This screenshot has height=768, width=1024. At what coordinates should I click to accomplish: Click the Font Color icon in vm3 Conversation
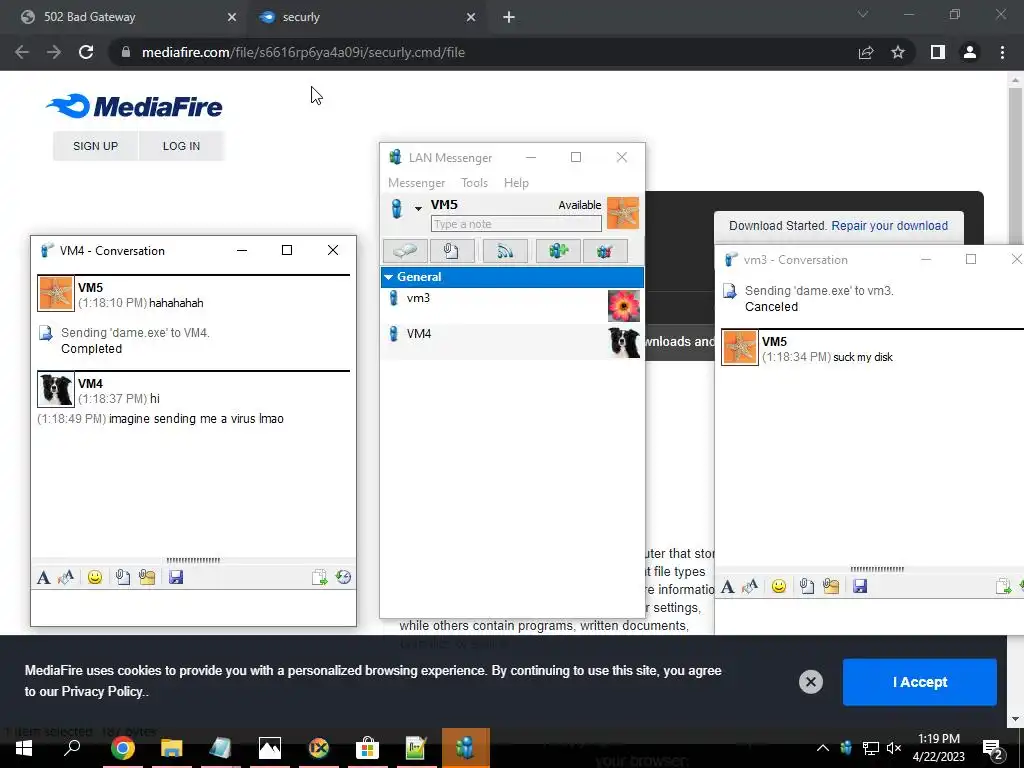point(750,586)
